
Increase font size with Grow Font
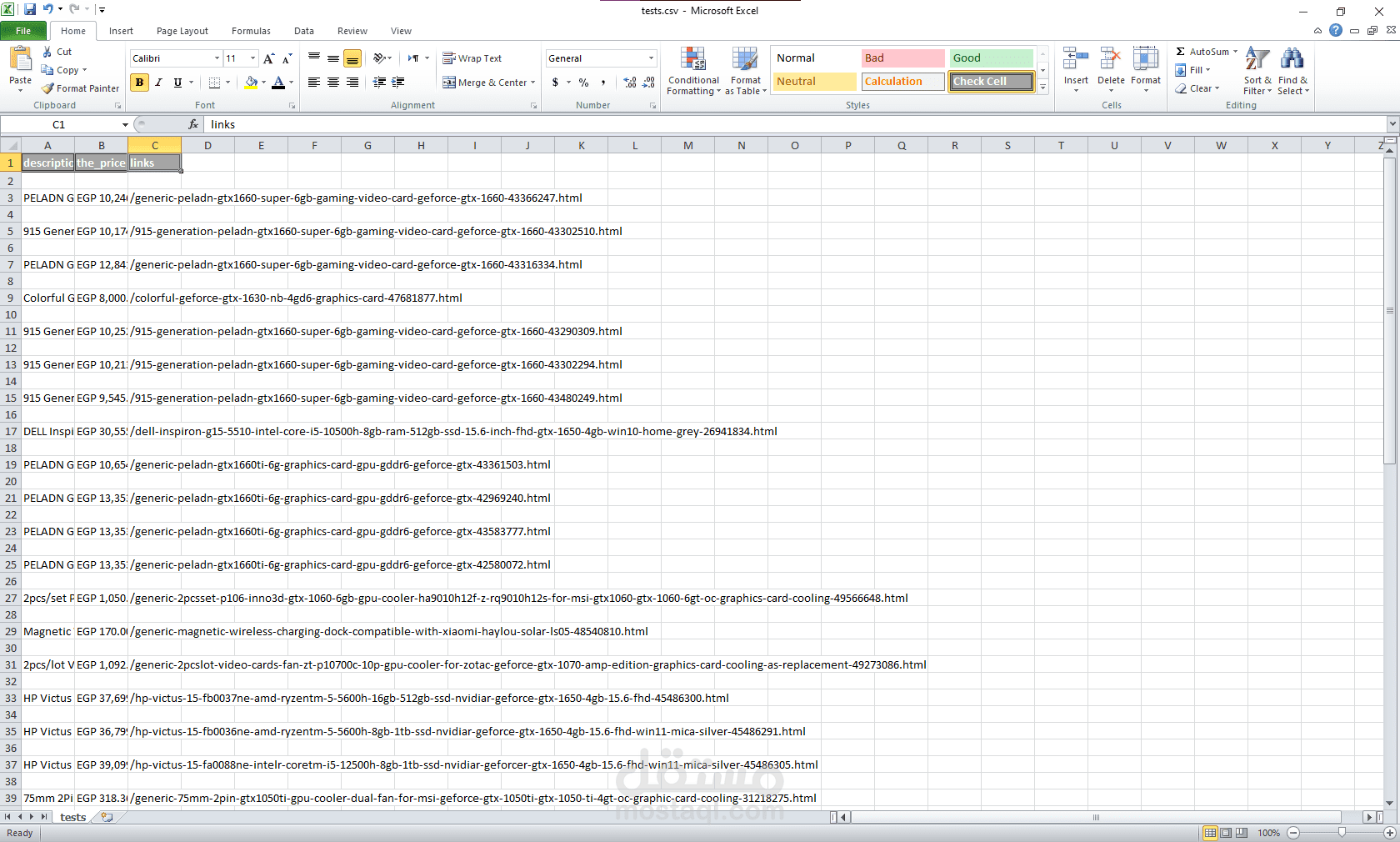[x=268, y=58]
